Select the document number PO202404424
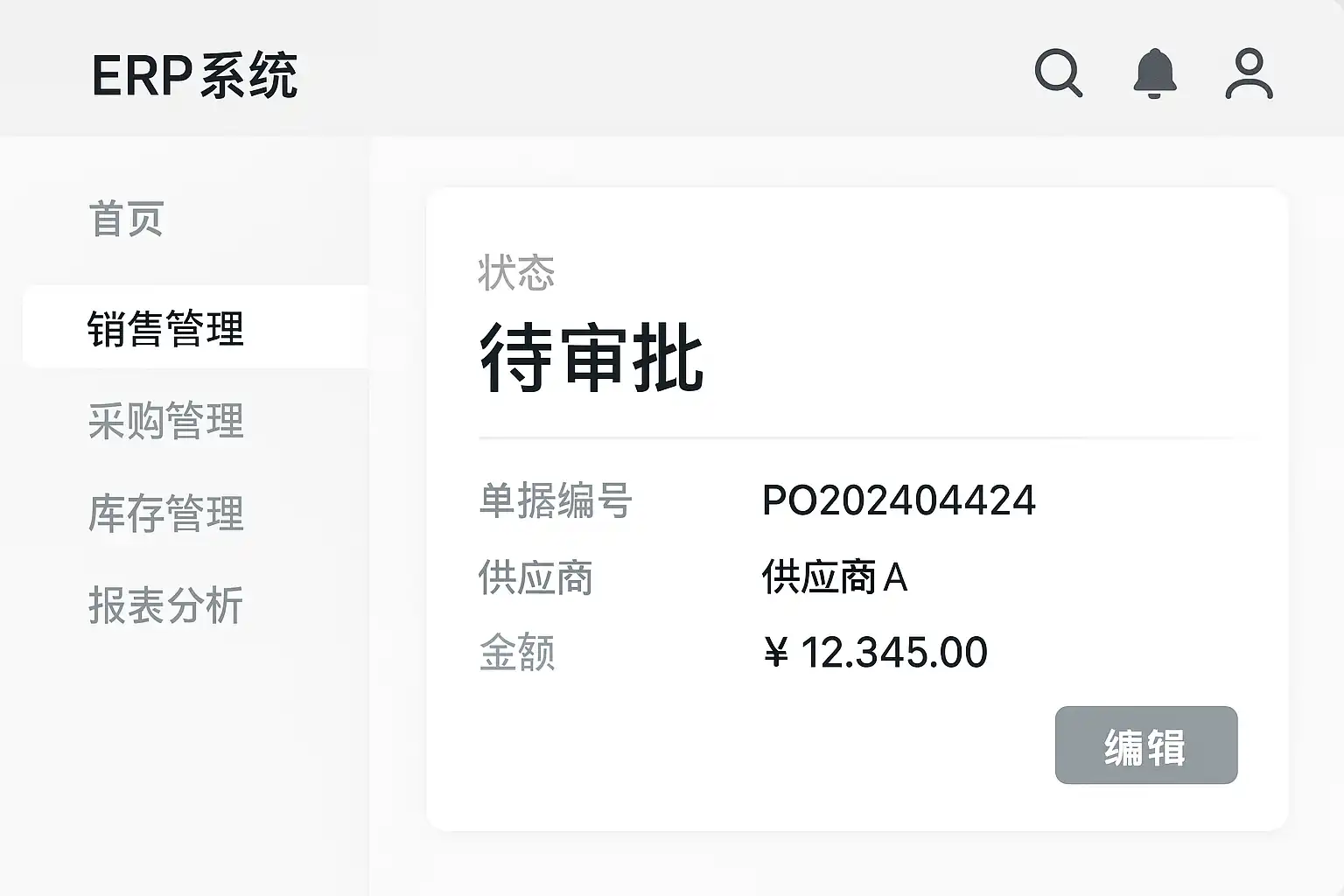Screen dimensions: 1344x896 click(x=899, y=501)
